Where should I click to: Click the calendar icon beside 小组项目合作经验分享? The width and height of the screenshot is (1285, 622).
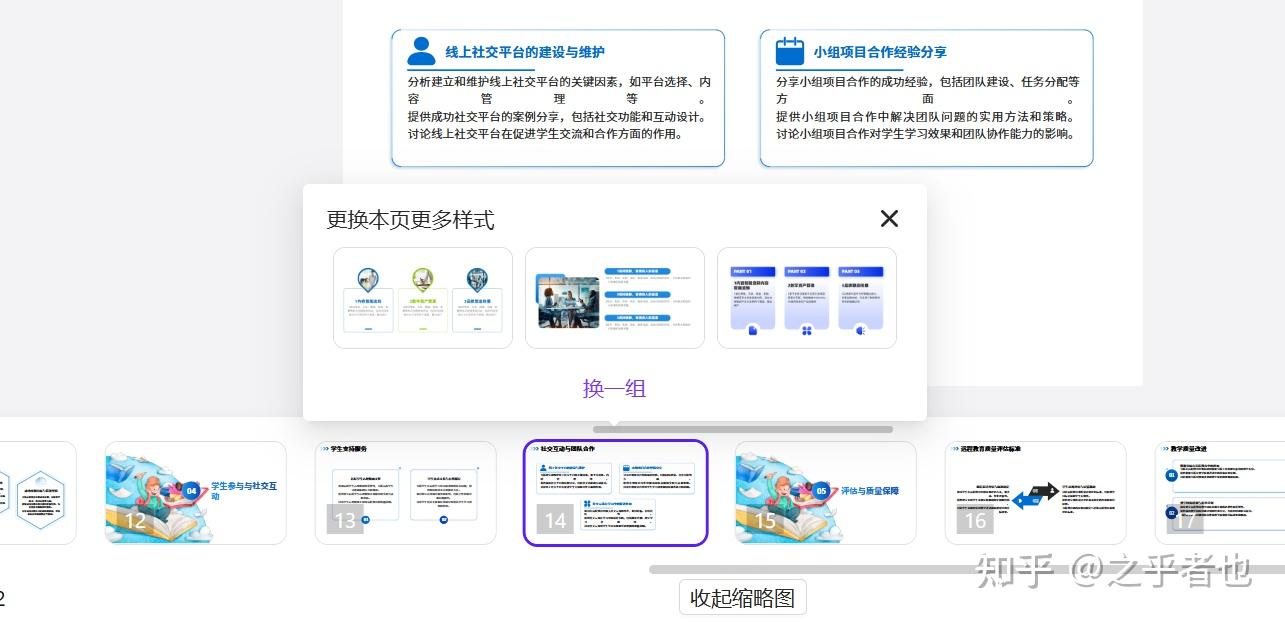click(790, 51)
